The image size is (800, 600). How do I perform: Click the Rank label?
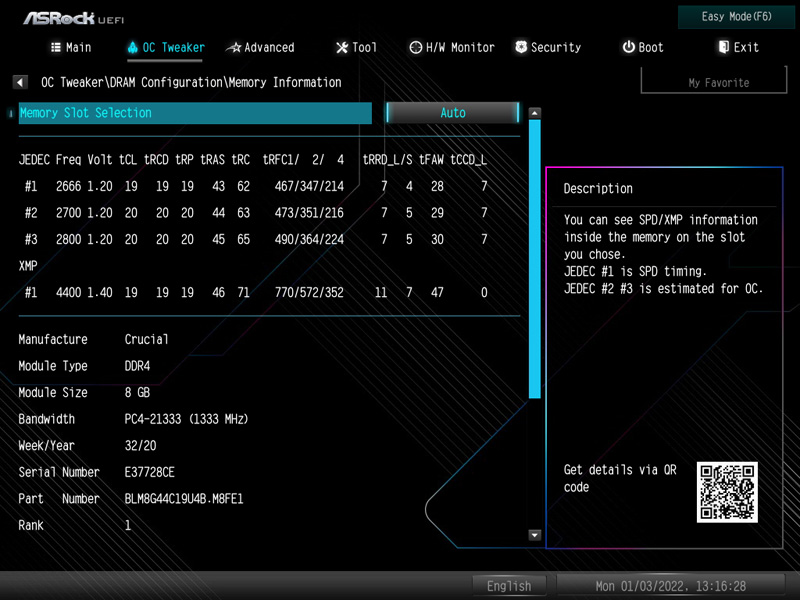click(x=31, y=525)
